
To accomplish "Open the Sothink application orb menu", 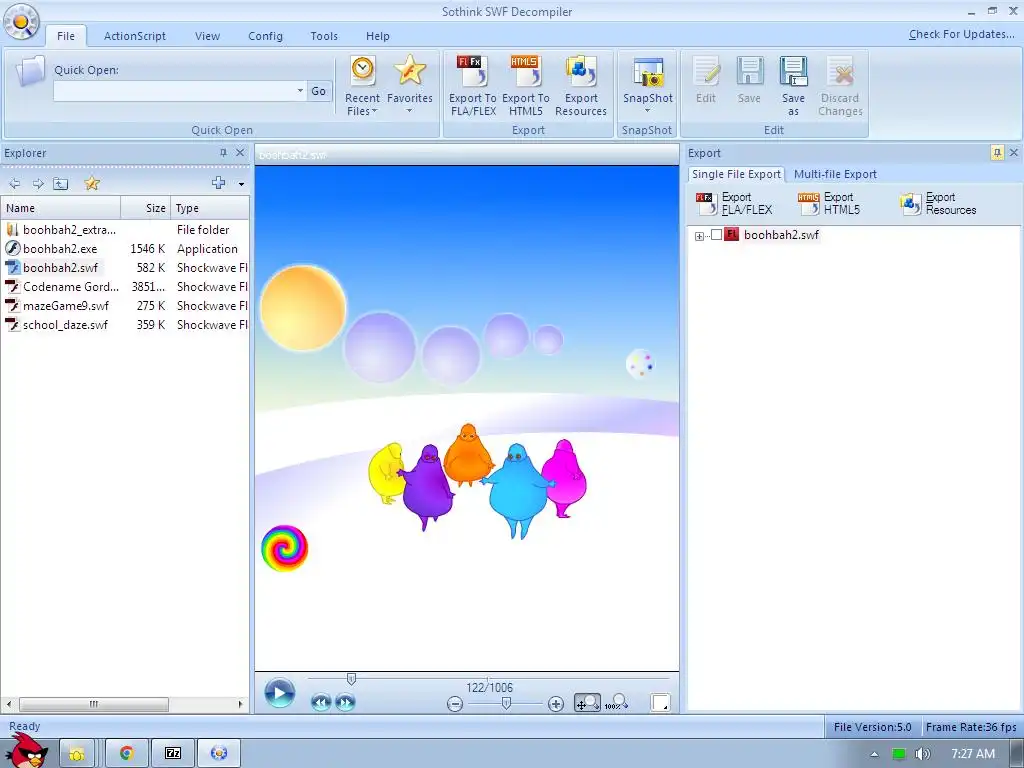I will coord(21,21).
